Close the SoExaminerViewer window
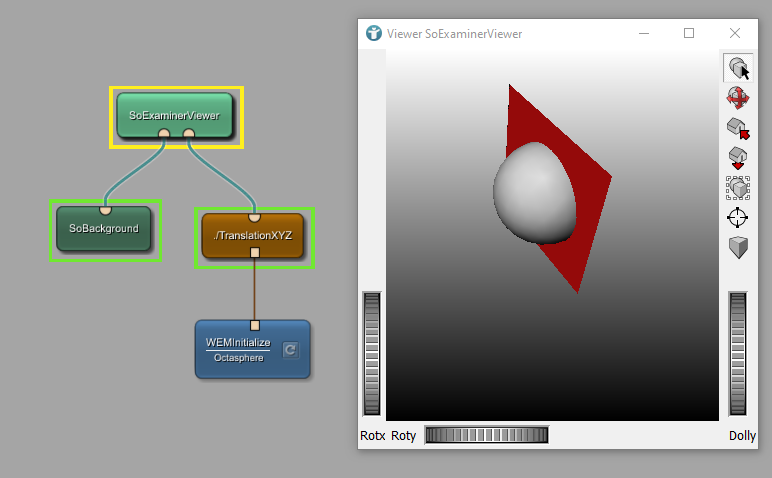Image resolution: width=772 pixels, height=478 pixels. [x=735, y=34]
